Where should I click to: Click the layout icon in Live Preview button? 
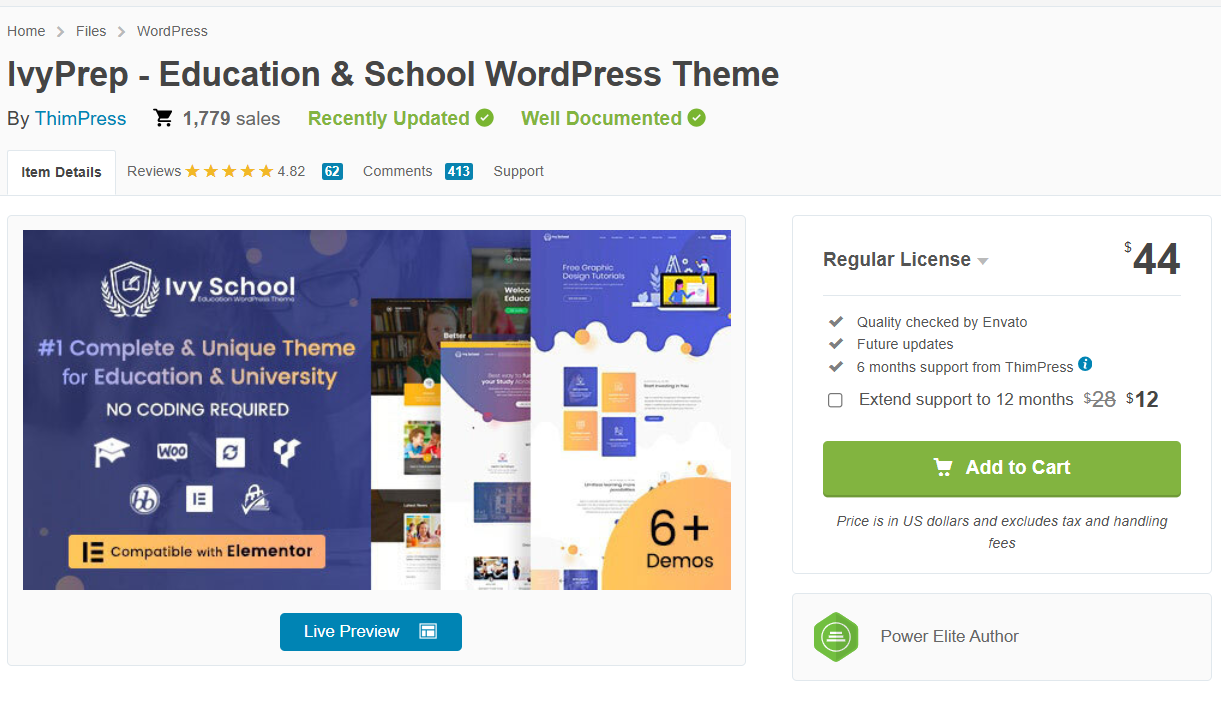(x=428, y=632)
